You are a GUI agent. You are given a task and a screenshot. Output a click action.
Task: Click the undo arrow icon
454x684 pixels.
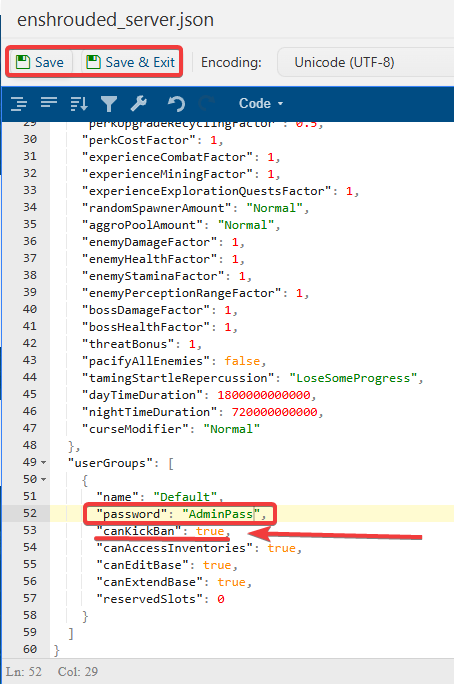click(x=177, y=103)
